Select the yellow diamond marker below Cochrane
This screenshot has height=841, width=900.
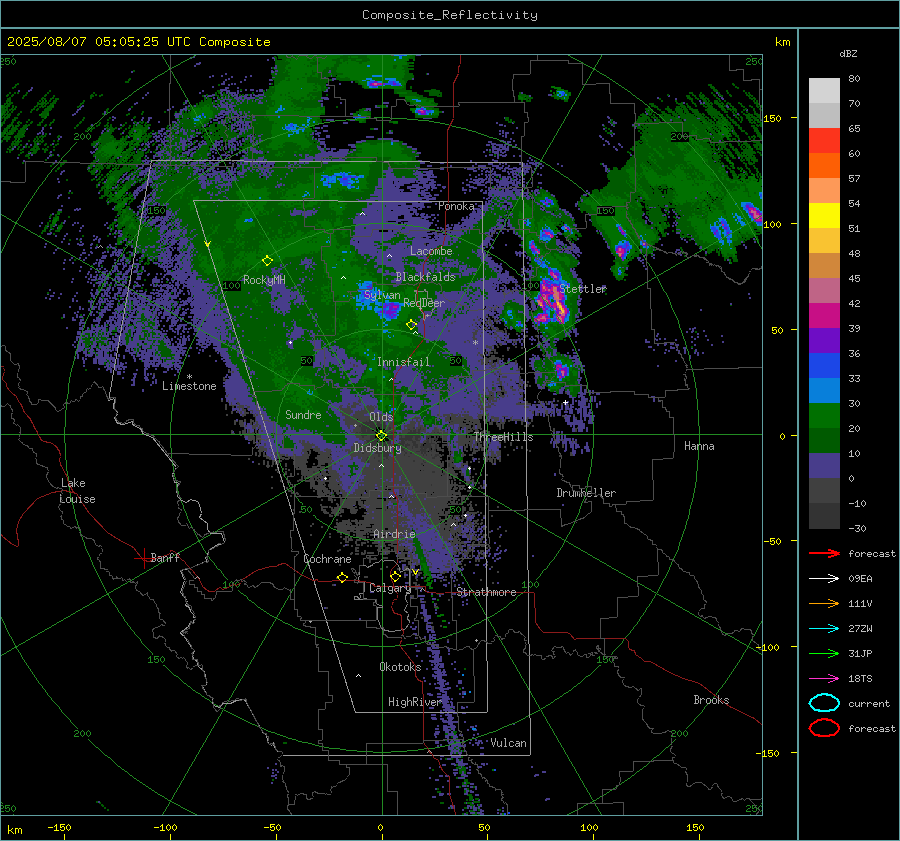coord(342,578)
